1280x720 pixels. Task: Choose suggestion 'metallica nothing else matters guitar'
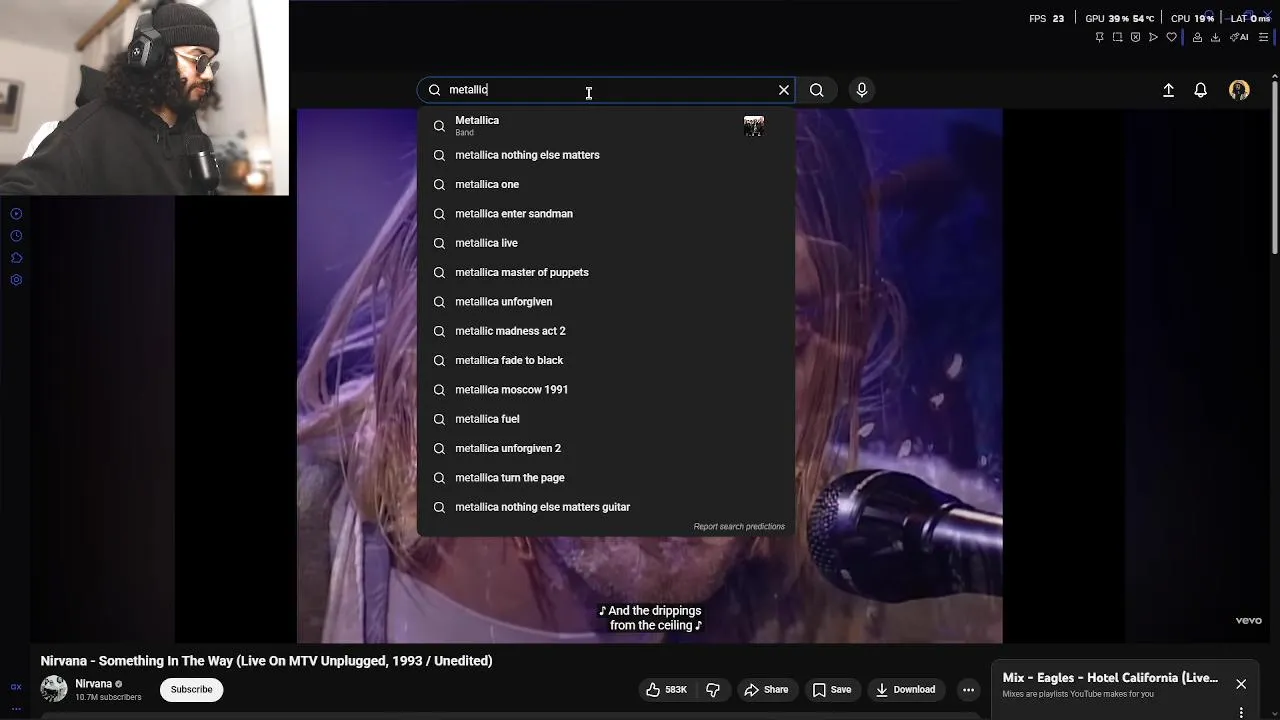[x=606, y=507]
